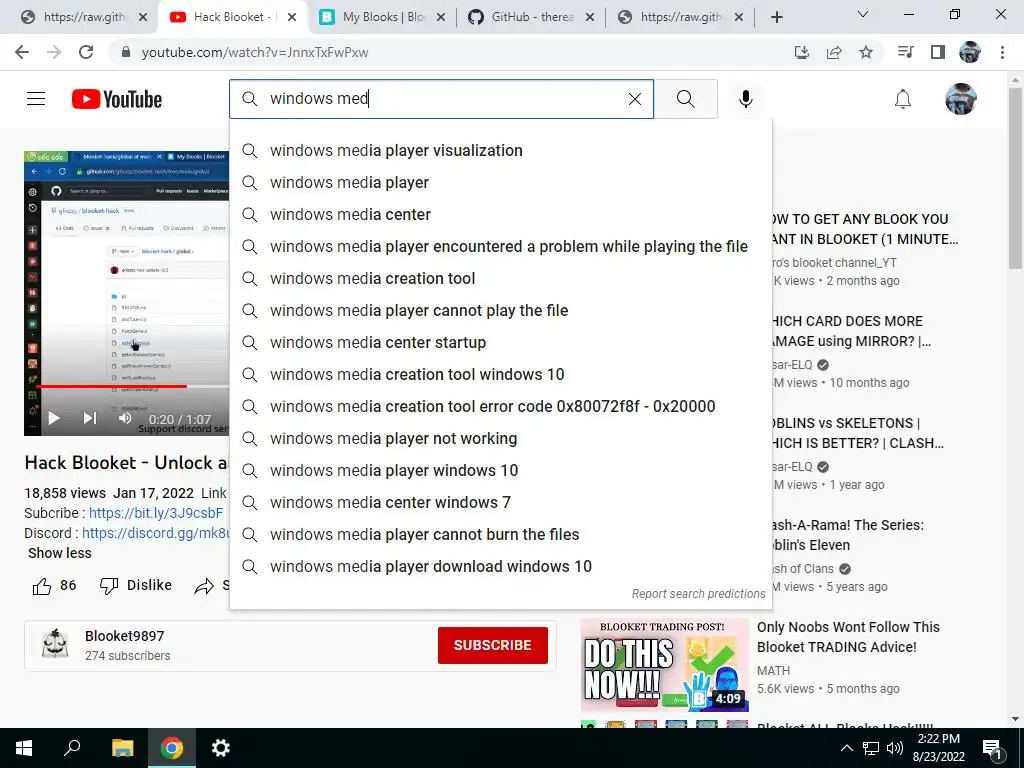Go back with the browser back arrow
Viewport: 1024px width, 768px height.
tap(22, 52)
